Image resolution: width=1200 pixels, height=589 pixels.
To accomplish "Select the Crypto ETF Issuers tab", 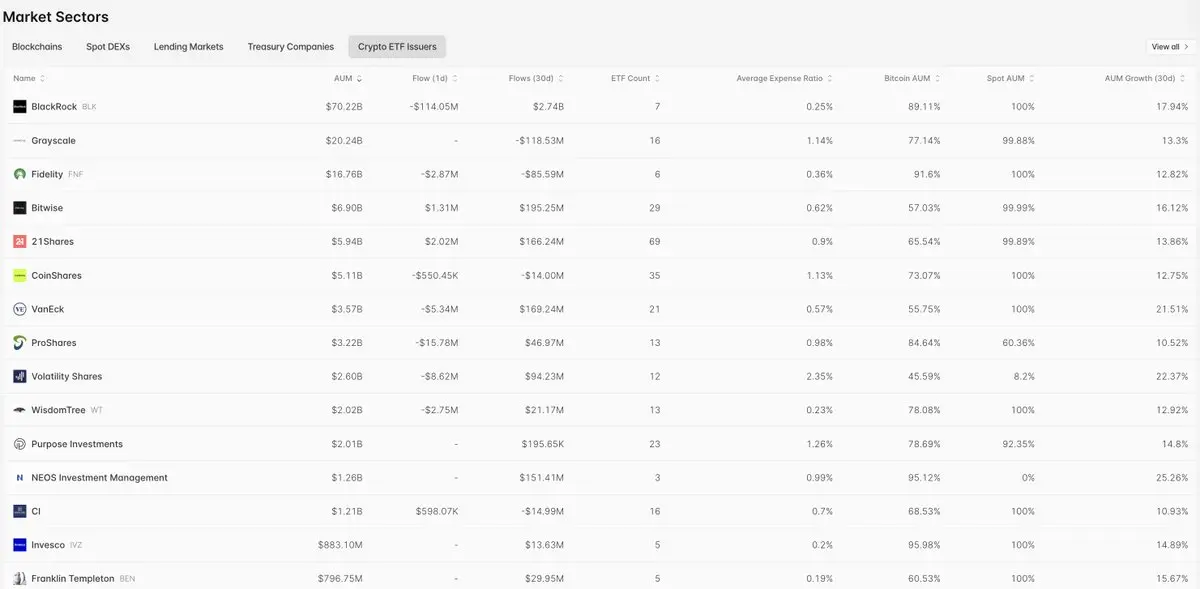I will pyautogui.click(x=398, y=47).
